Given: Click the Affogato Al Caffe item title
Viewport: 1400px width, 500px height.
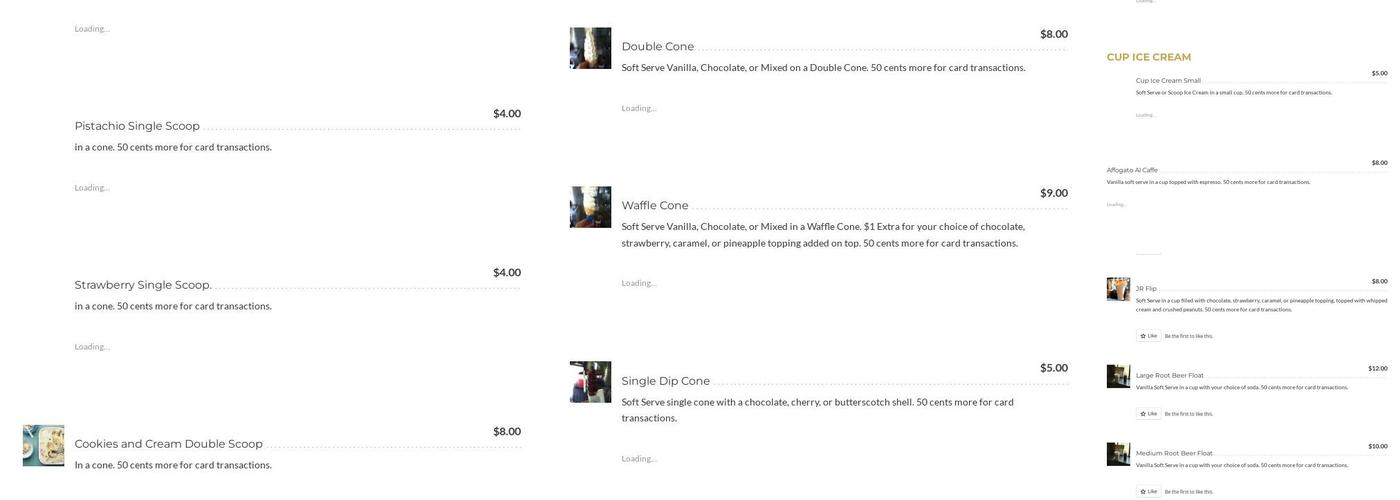Looking at the screenshot, I should coord(1132,170).
